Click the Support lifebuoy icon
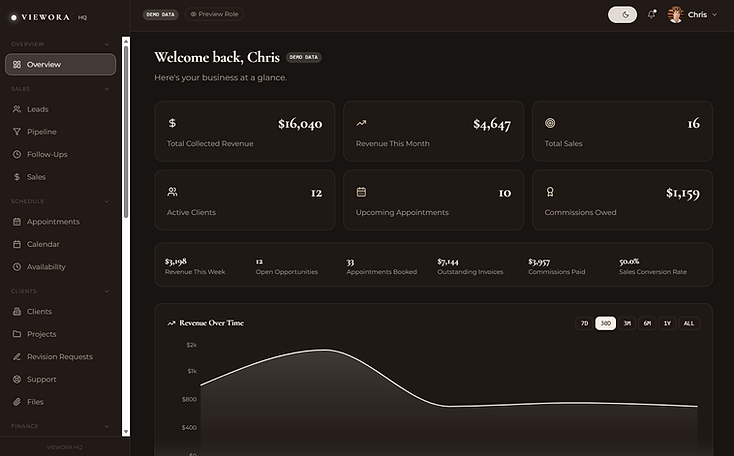Viewport: 734px width, 456px height. [17, 379]
